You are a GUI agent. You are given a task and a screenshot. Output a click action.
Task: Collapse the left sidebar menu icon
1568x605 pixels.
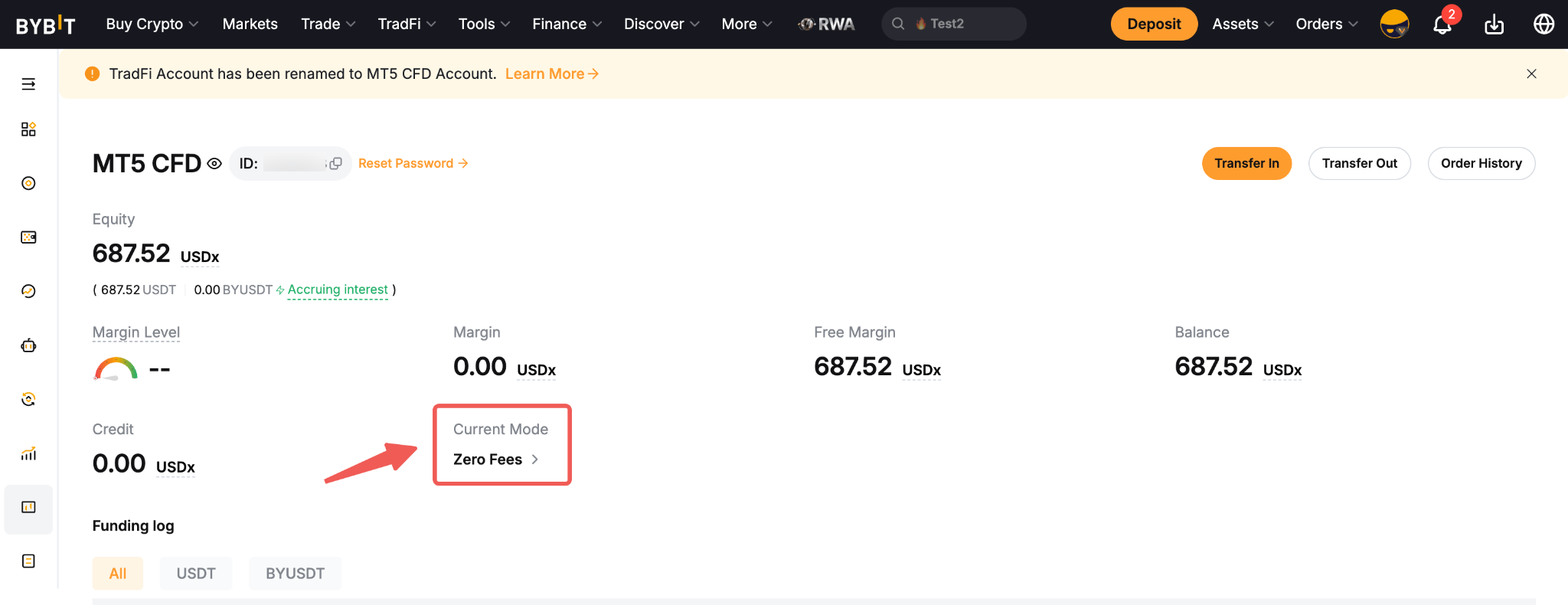[x=28, y=83]
